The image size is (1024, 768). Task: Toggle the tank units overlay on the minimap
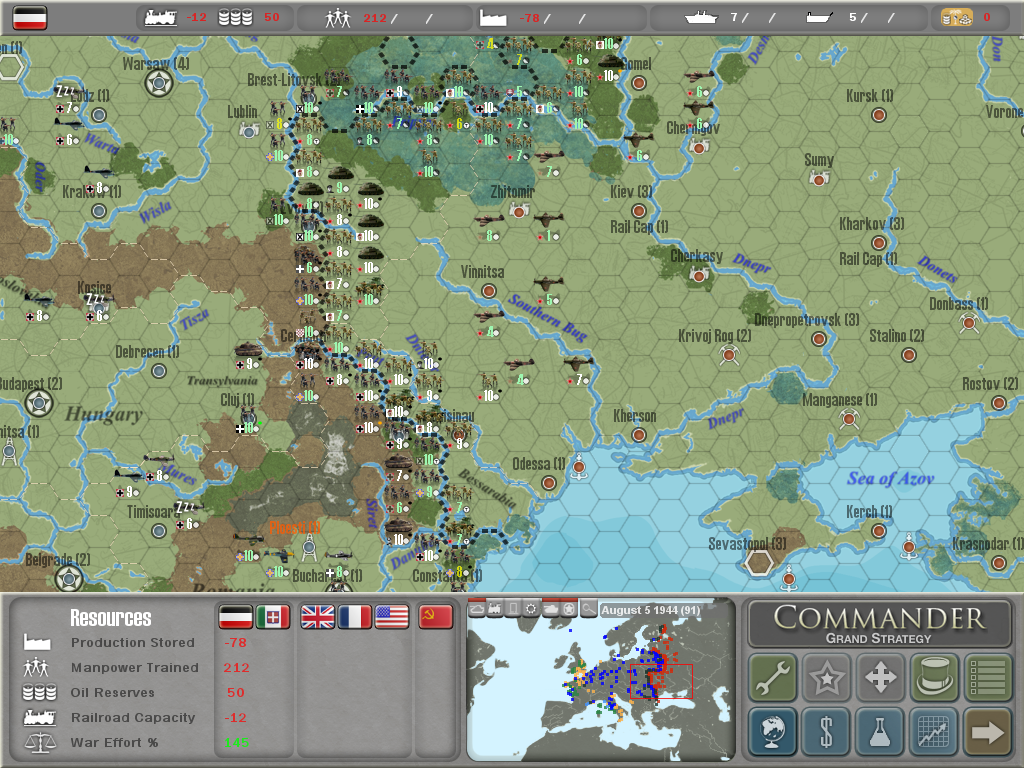click(551, 609)
